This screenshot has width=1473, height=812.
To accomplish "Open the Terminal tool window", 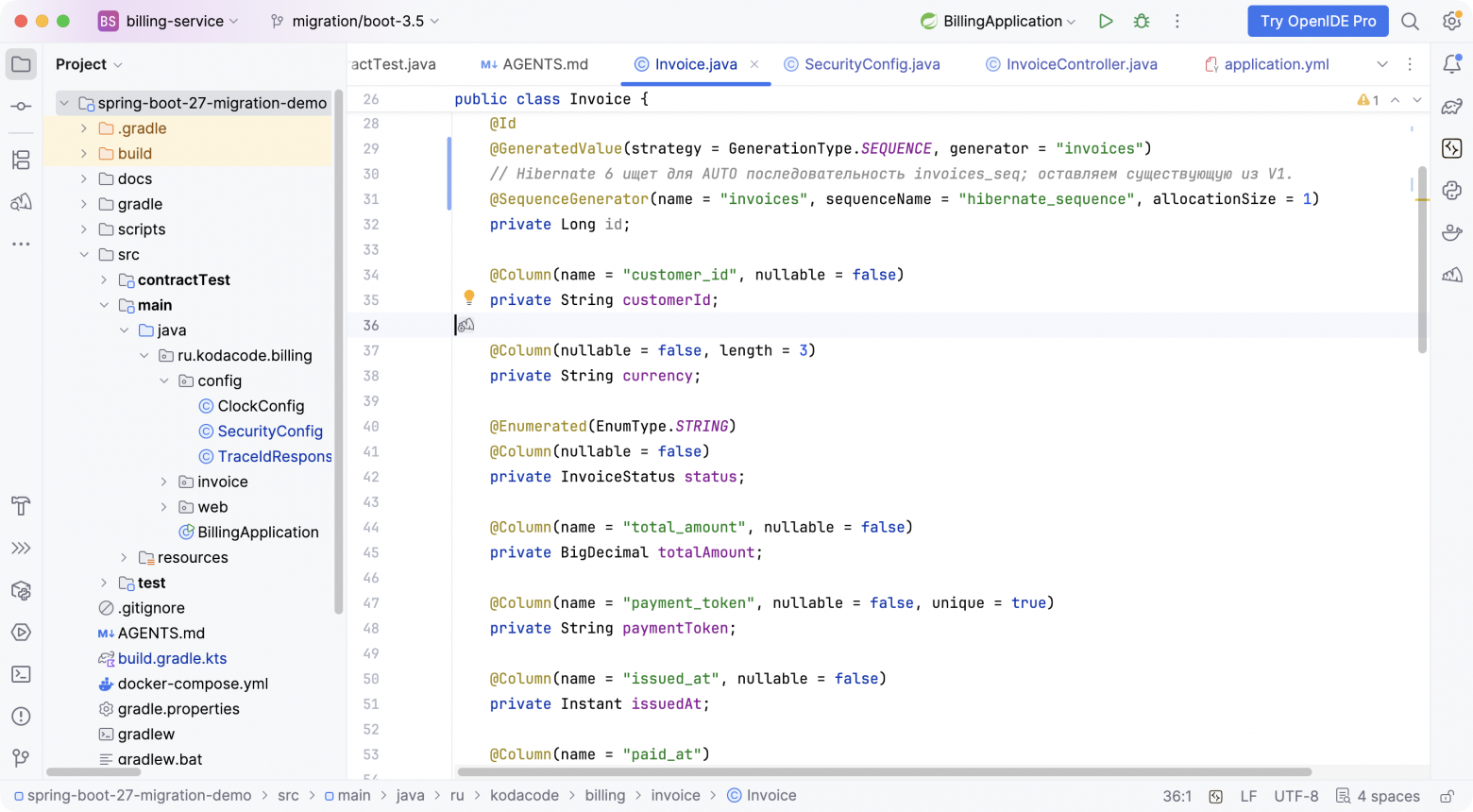I will coord(21,674).
